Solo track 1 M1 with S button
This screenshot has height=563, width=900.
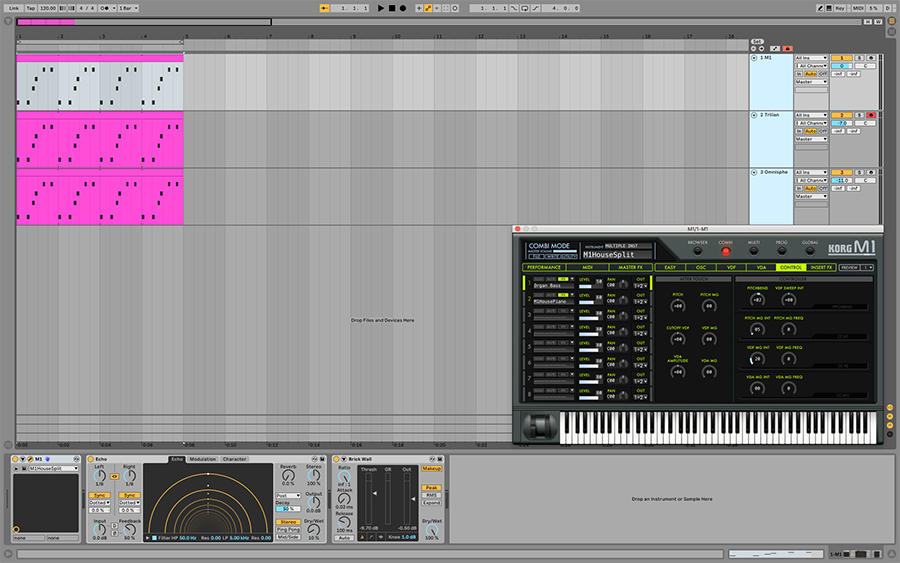(859, 58)
